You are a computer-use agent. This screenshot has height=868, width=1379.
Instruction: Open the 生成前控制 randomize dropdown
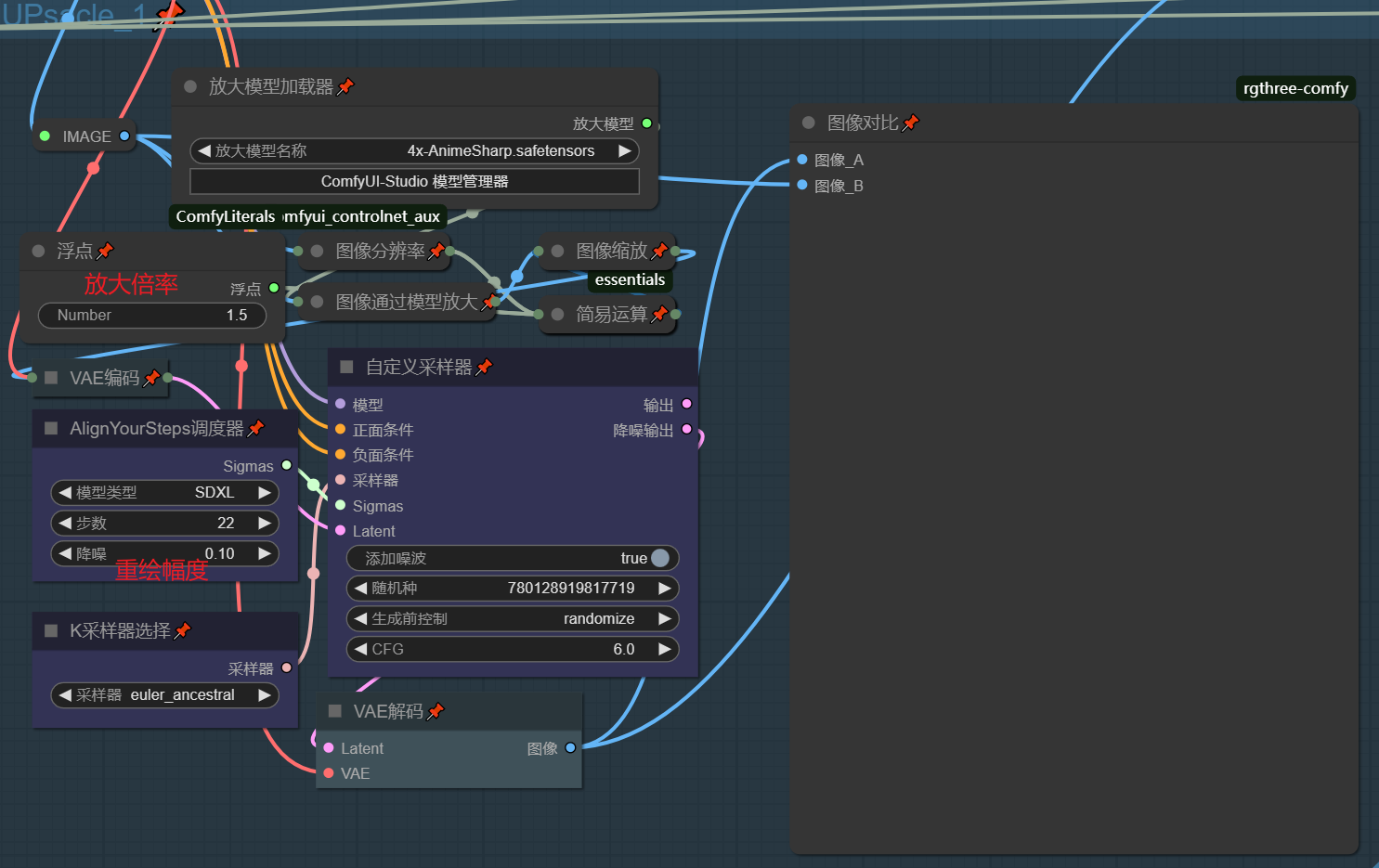pyautogui.click(x=512, y=618)
